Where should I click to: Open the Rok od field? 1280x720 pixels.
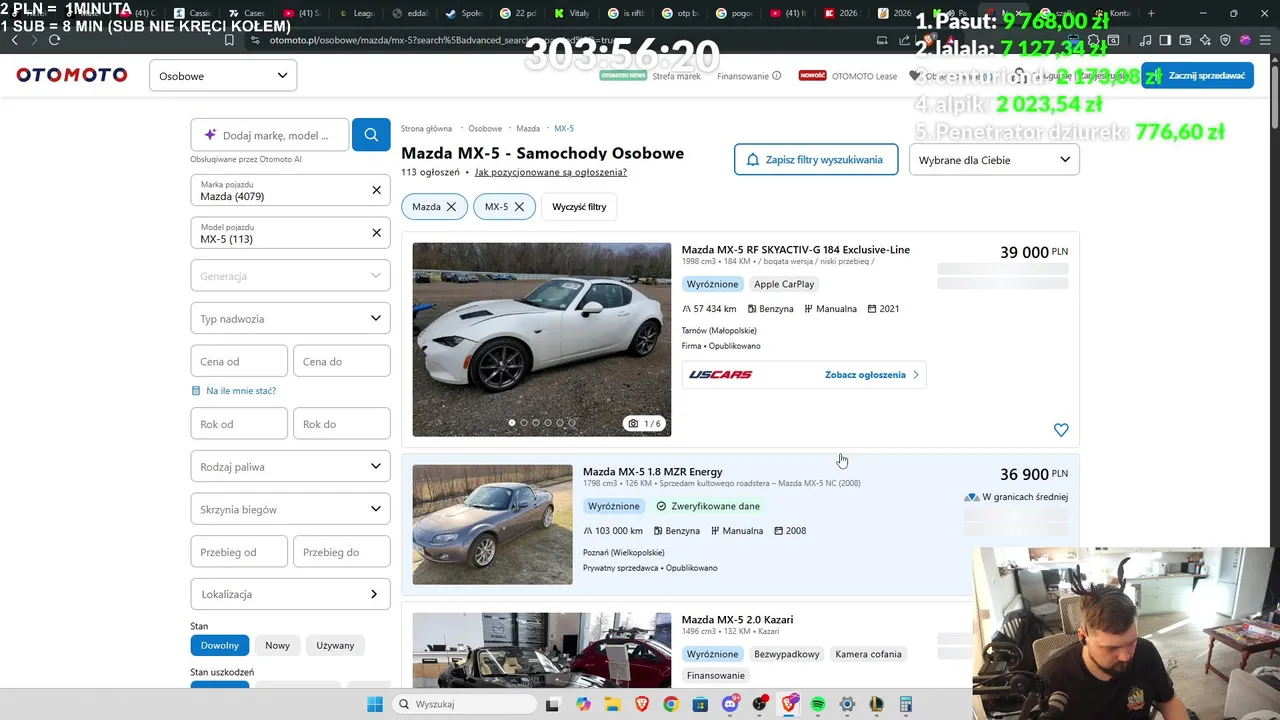pos(239,424)
